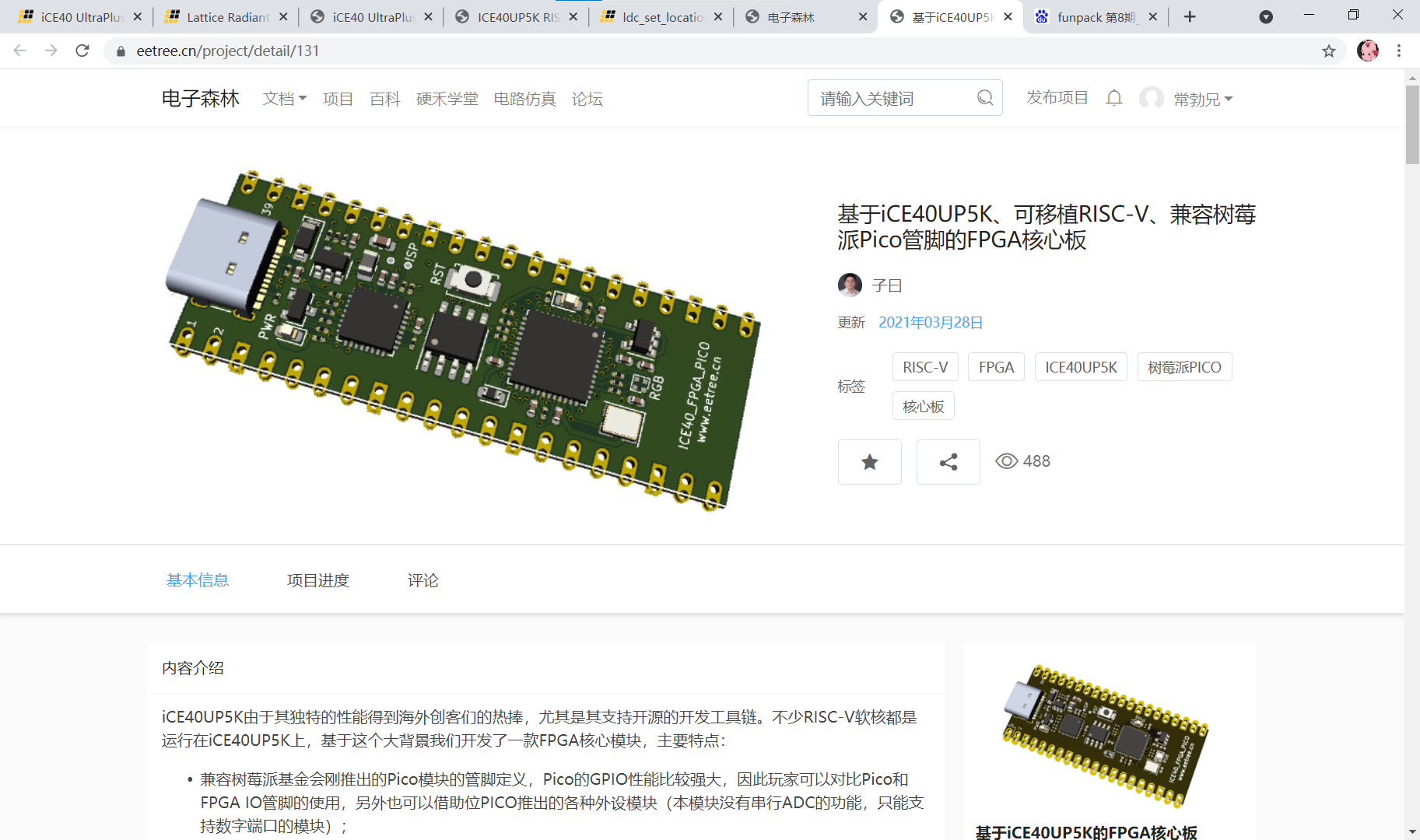The image size is (1420, 840).
Task: Open the Chrome menu with three dots
Action: pyautogui.click(x=1398, y=51)
